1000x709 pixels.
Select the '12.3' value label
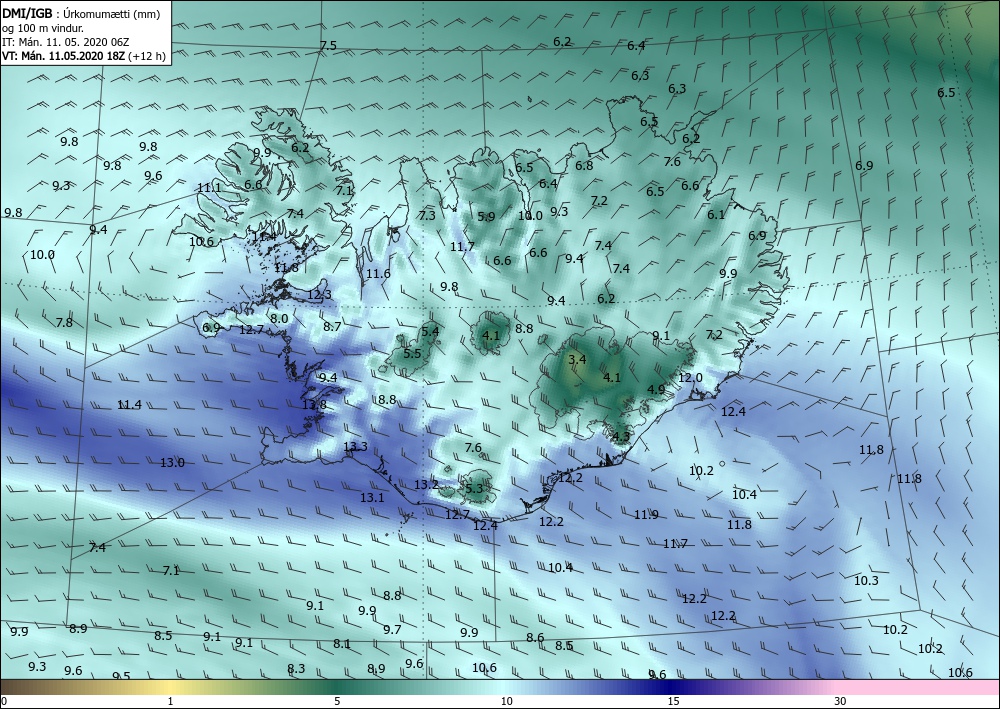pos(320,295)
